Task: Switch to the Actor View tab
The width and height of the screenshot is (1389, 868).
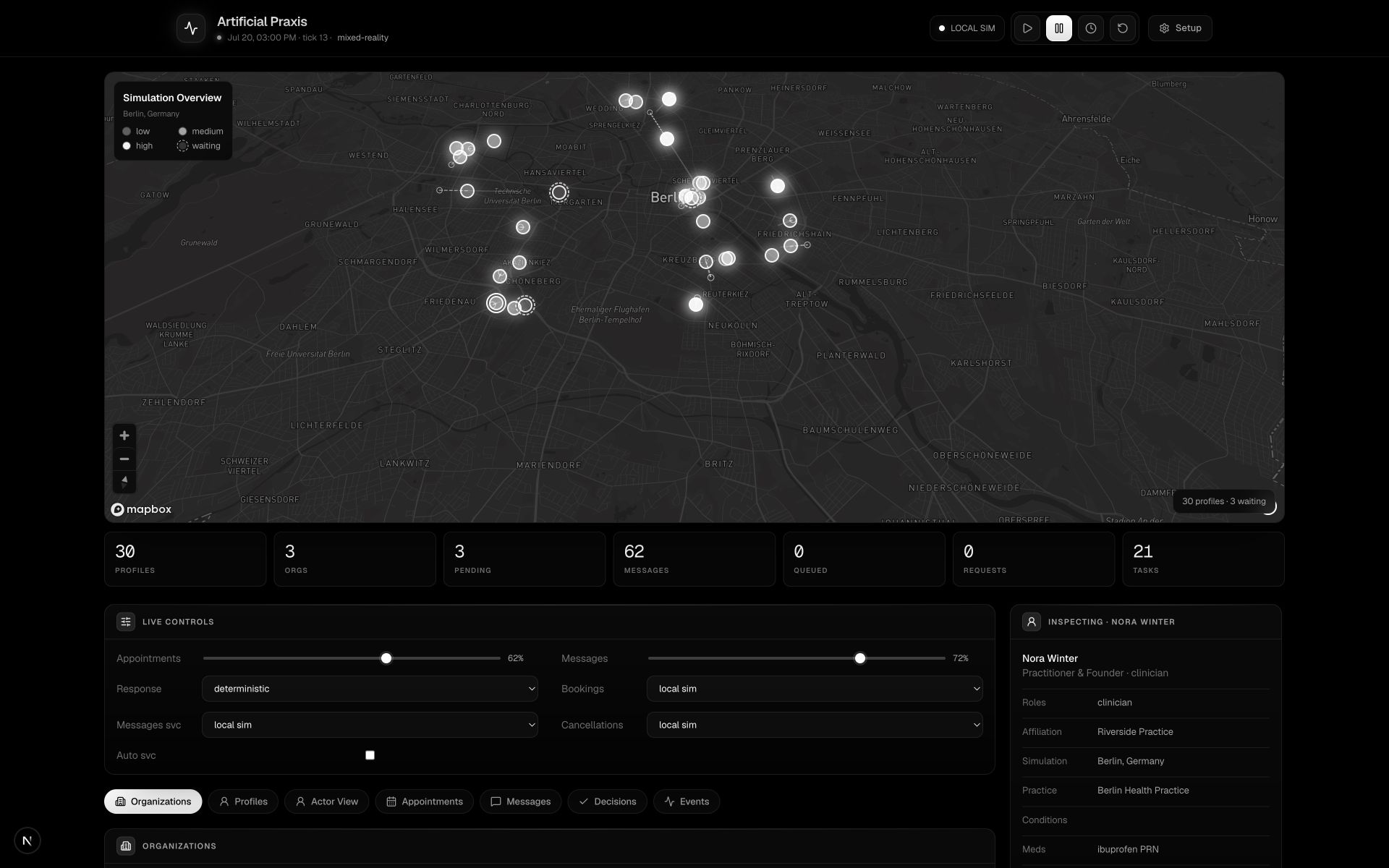Action: [x=327, y=801]
